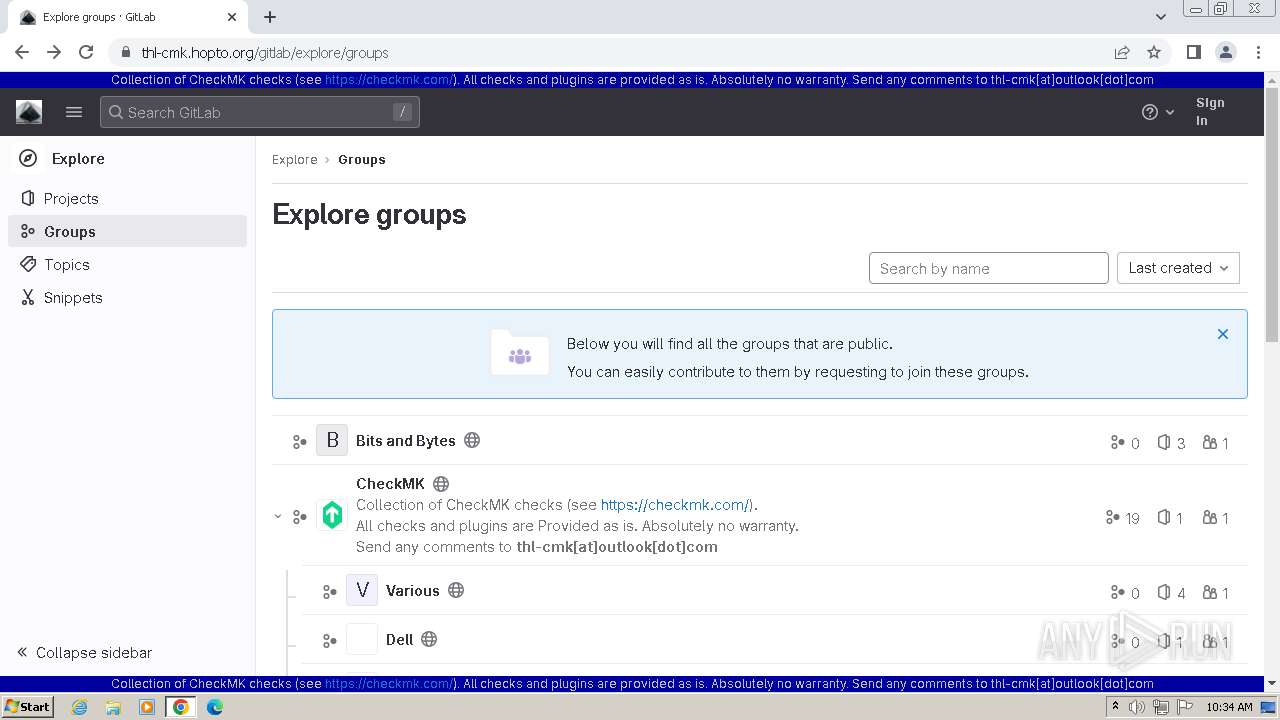Click the CheckMK public globe icon
The width and height of the screenshot is (1280, 720).
(x=441, y=483)
